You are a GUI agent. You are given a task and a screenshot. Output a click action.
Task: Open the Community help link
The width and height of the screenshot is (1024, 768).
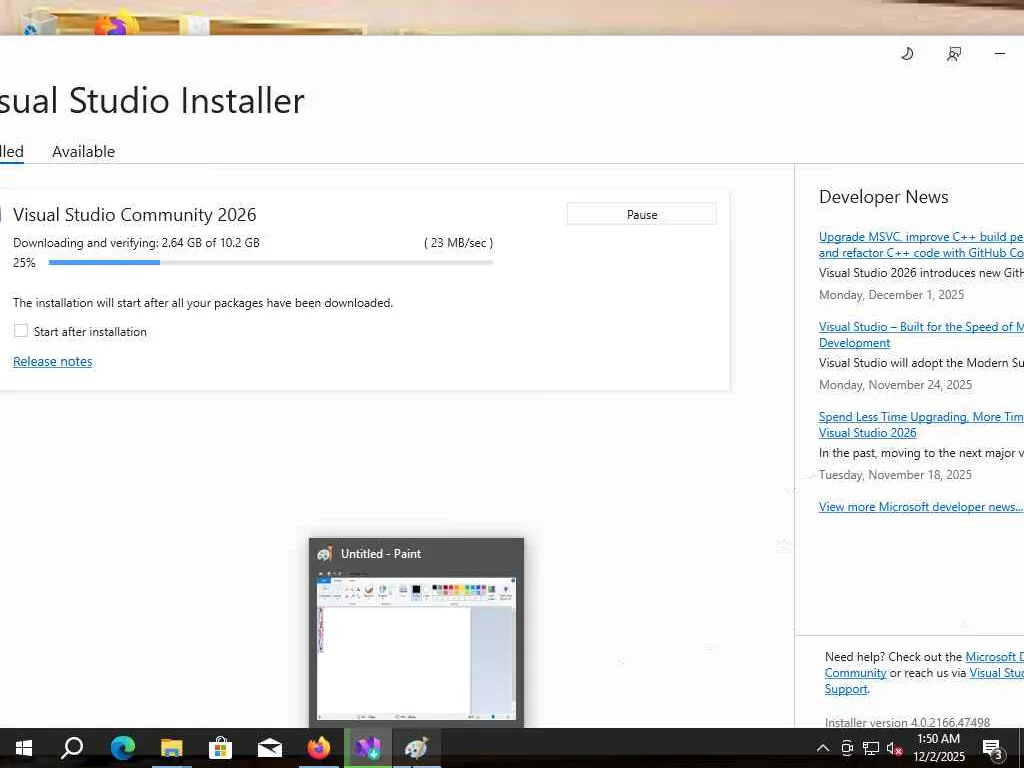855,673
